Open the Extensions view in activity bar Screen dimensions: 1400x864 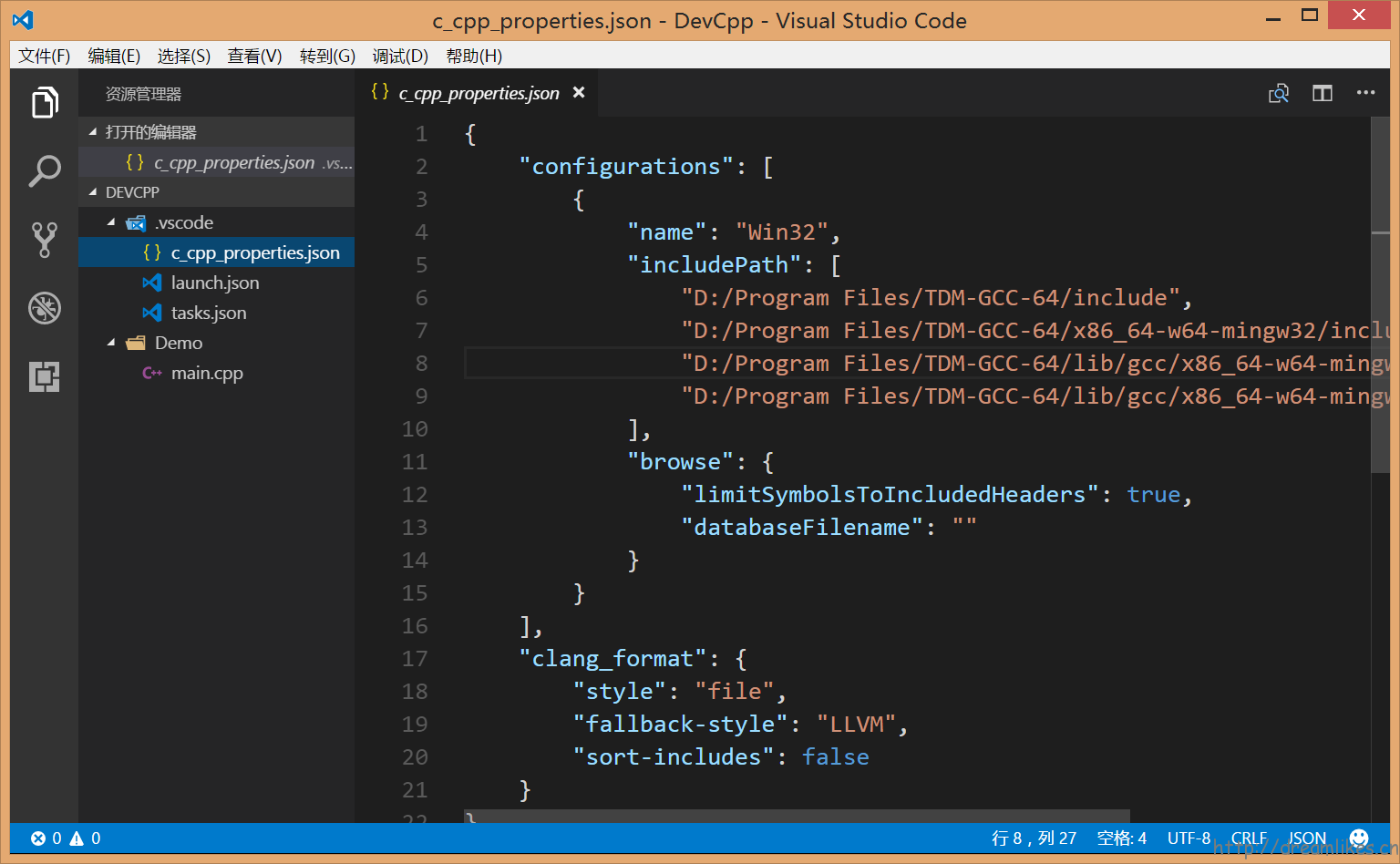[45, 376]
